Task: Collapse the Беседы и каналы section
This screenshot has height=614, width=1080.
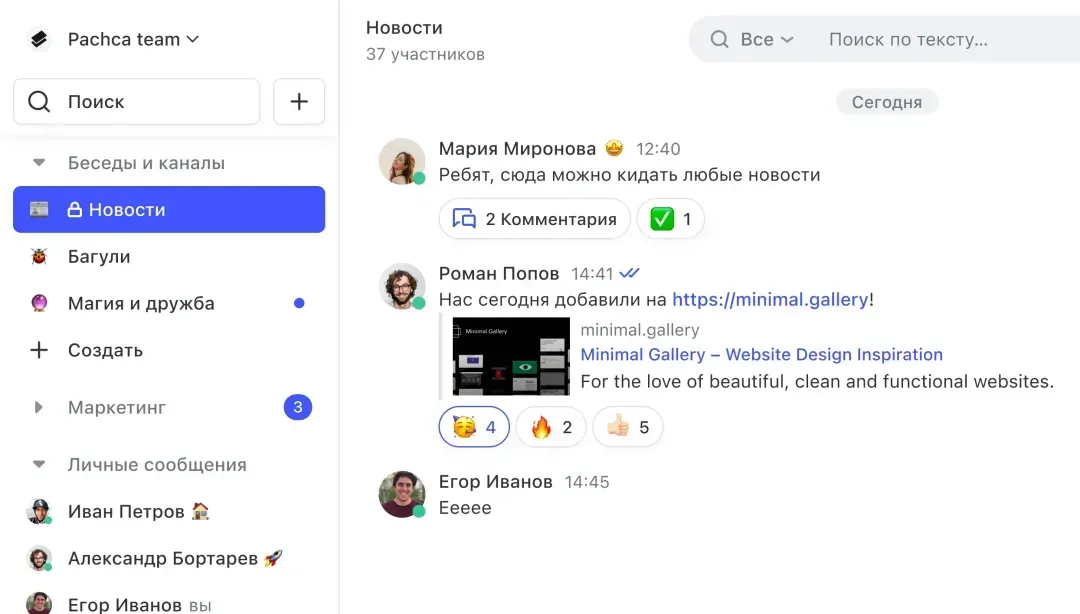Action: coord(39,163)
